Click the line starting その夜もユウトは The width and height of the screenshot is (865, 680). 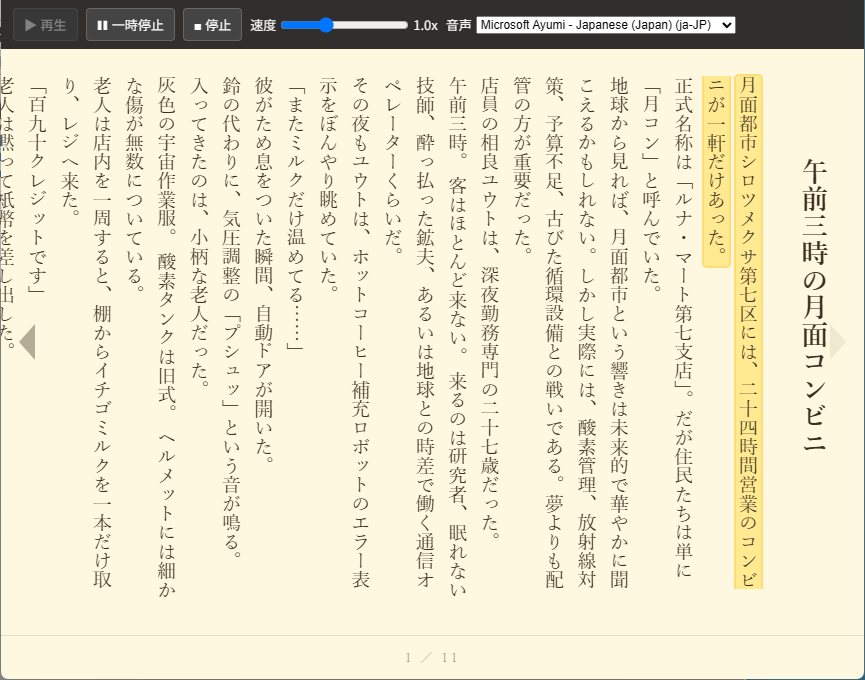tap(360, 333)
